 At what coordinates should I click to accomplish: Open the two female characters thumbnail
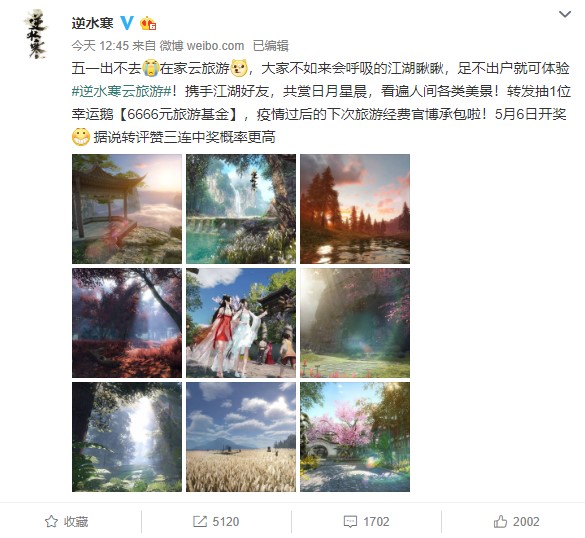[x=241, y=323]
